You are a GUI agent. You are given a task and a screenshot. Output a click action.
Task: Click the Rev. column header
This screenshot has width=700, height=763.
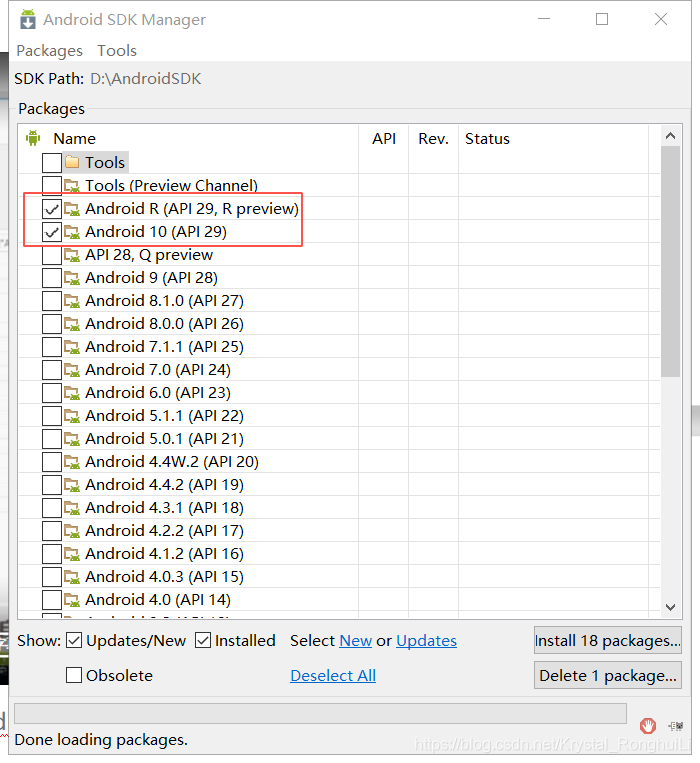click(433, 139)
